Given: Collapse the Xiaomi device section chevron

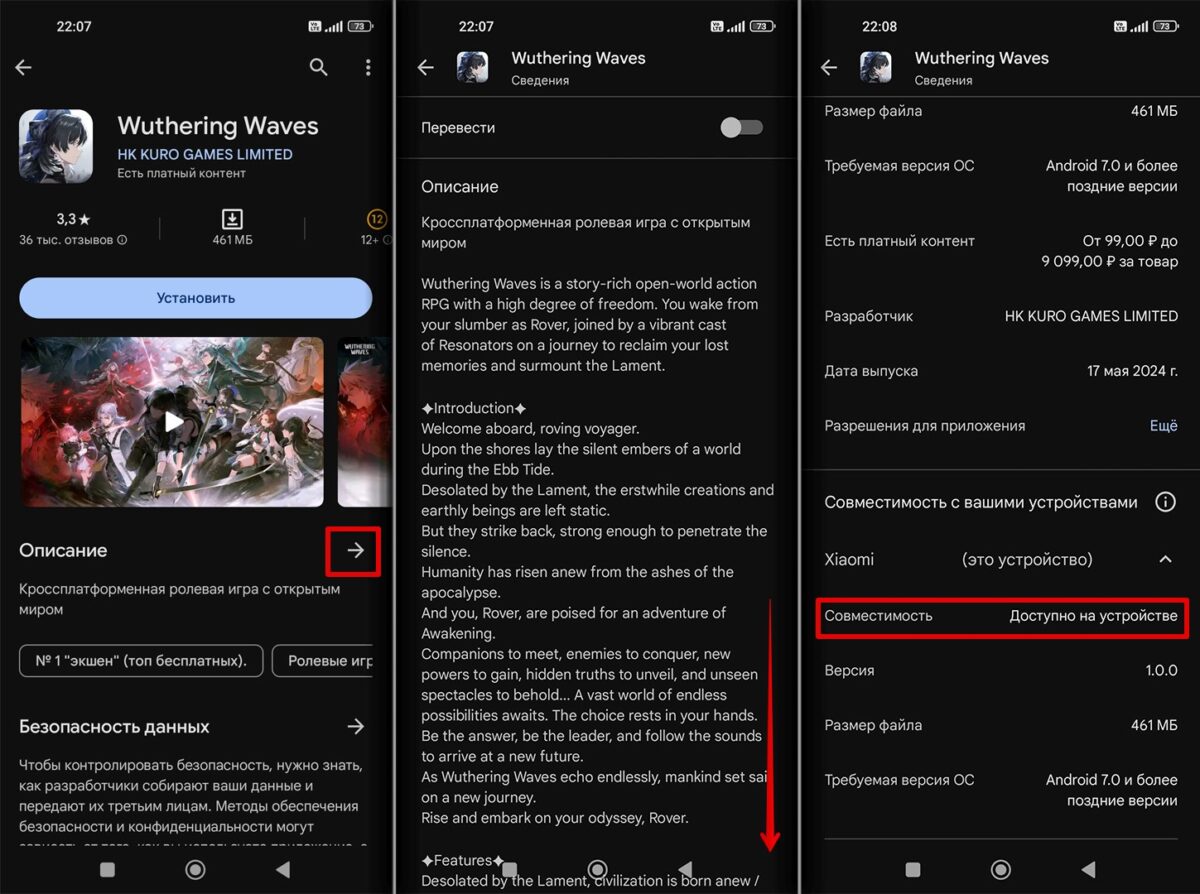Looking at the screenshot, I should pyautogui.click(x=1165, y=559).
